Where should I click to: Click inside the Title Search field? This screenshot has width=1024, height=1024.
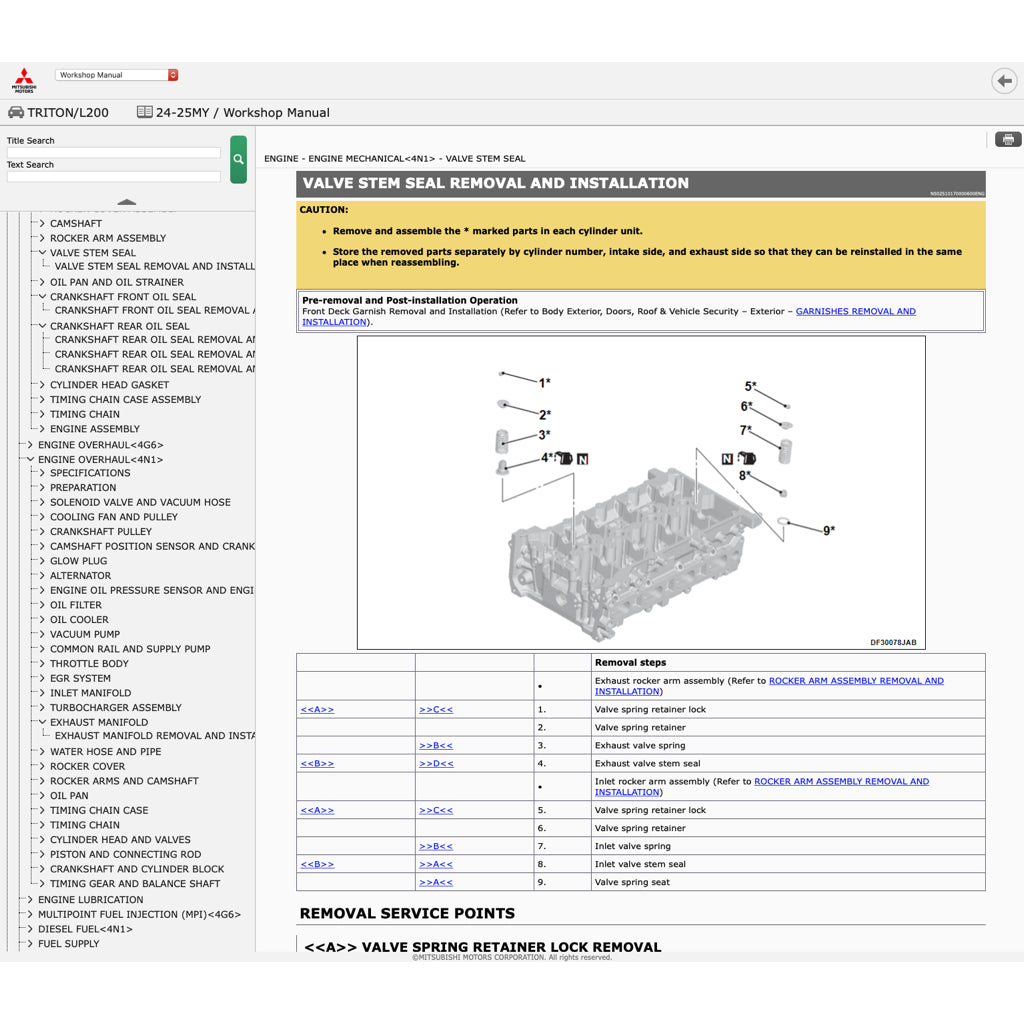pos(112,152)
